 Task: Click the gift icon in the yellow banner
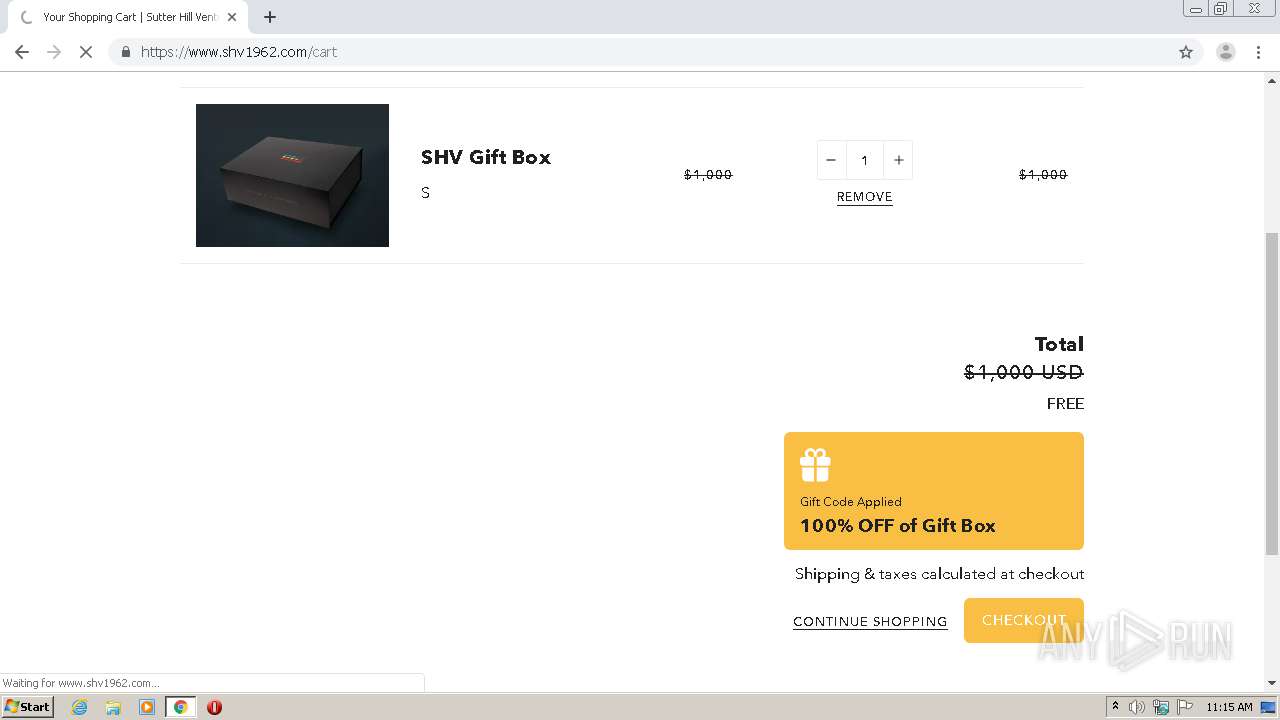[x=815, y=465]
